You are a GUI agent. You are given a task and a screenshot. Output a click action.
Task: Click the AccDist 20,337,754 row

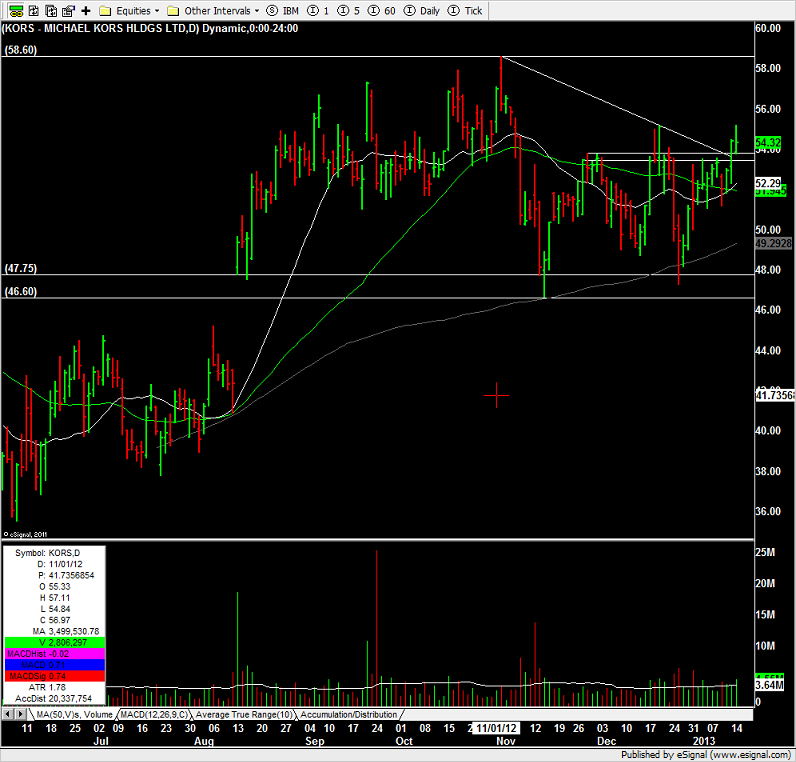(x=54, y=699)
